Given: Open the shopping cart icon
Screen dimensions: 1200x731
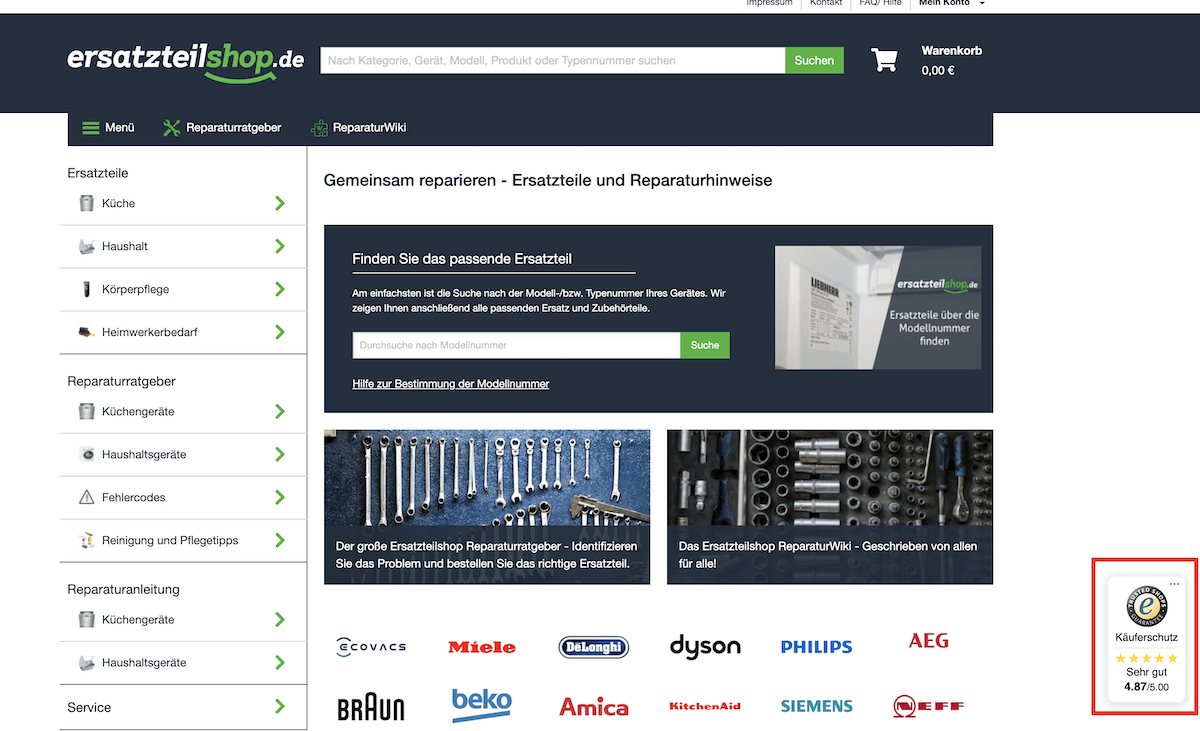Looking at the screenshot, I should [x=884, y=60].
